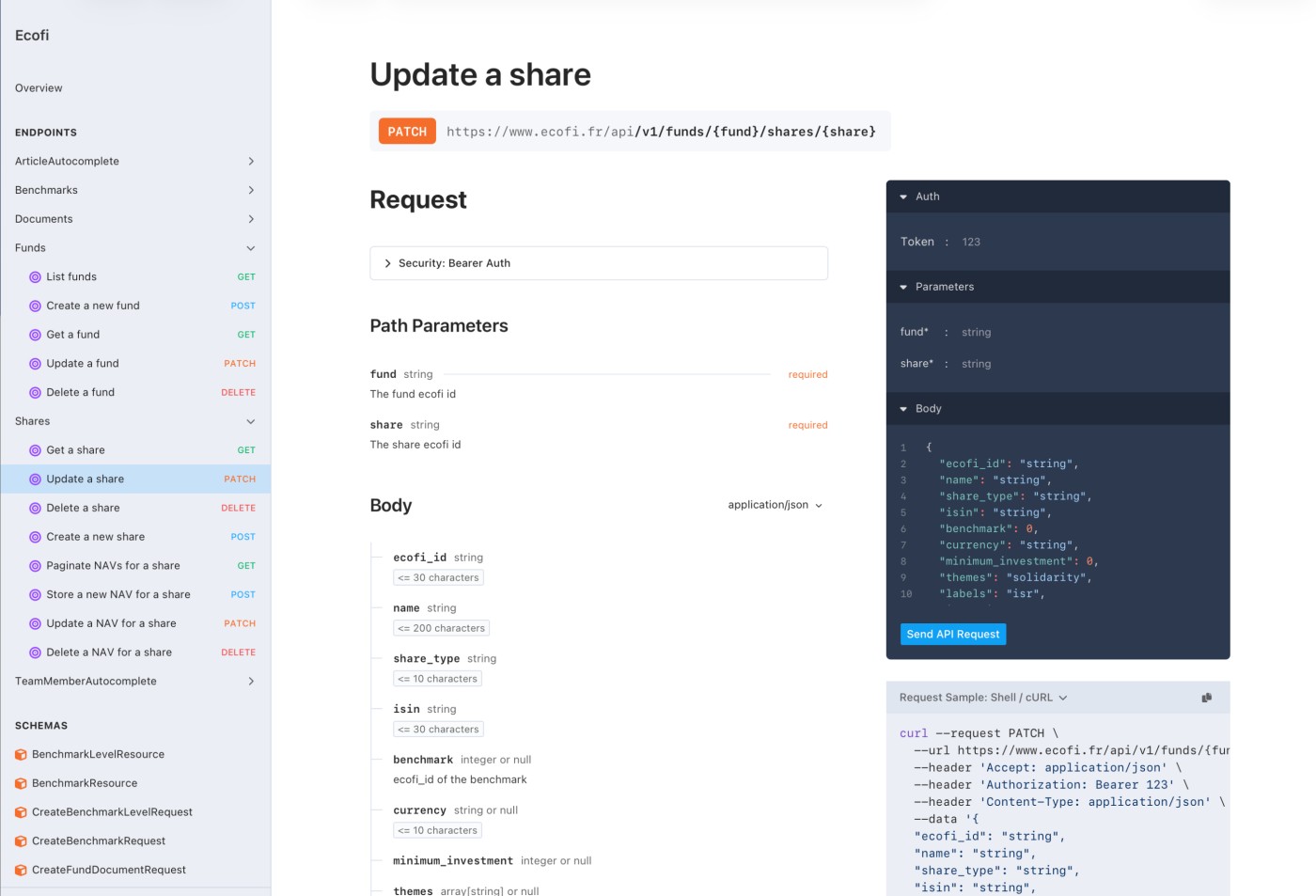Click the icon beside Delete a share
Viewport: 1316px width, 896px height.
pyautogui.click(x=35, y=509)
